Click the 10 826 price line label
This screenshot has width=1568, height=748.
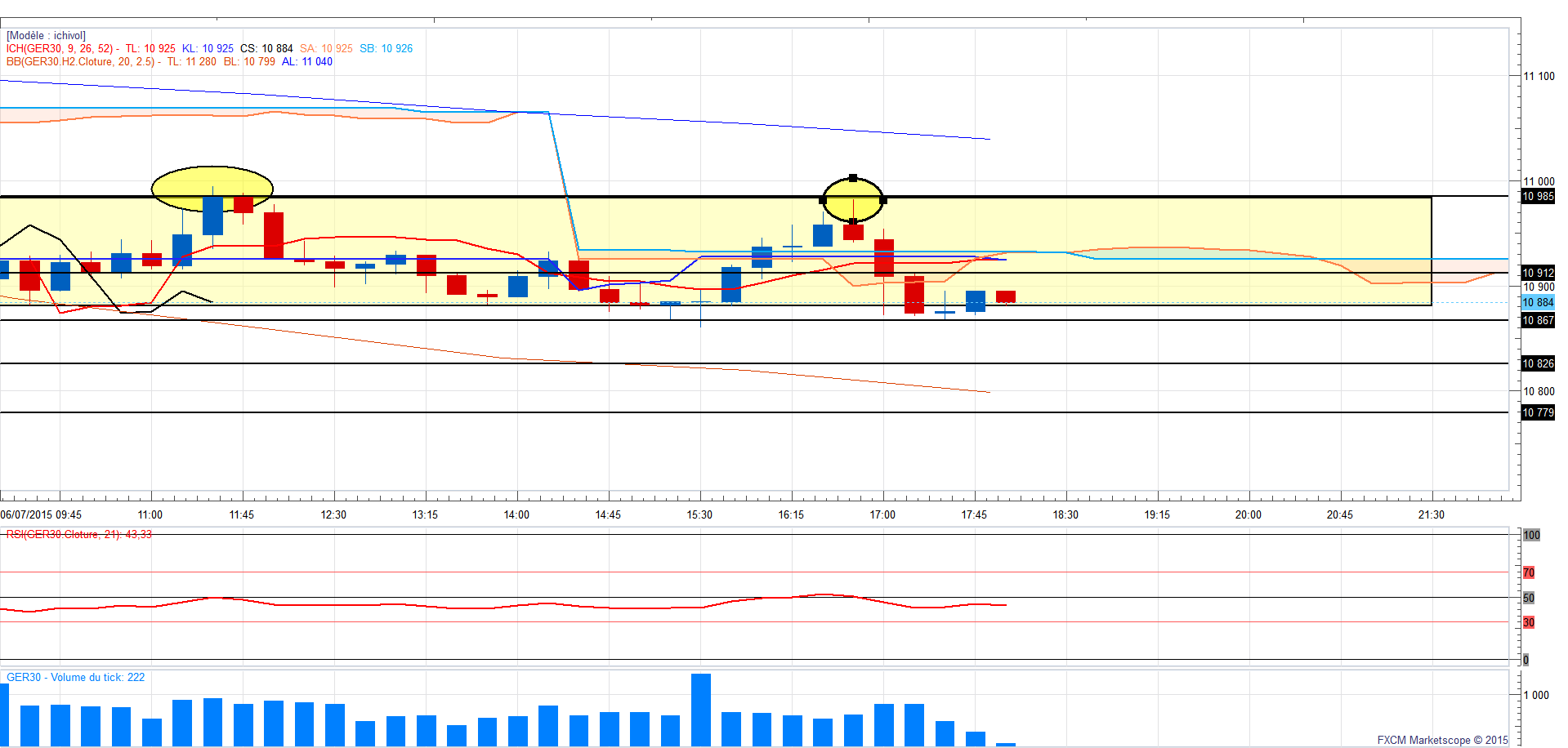[1538, 364]
